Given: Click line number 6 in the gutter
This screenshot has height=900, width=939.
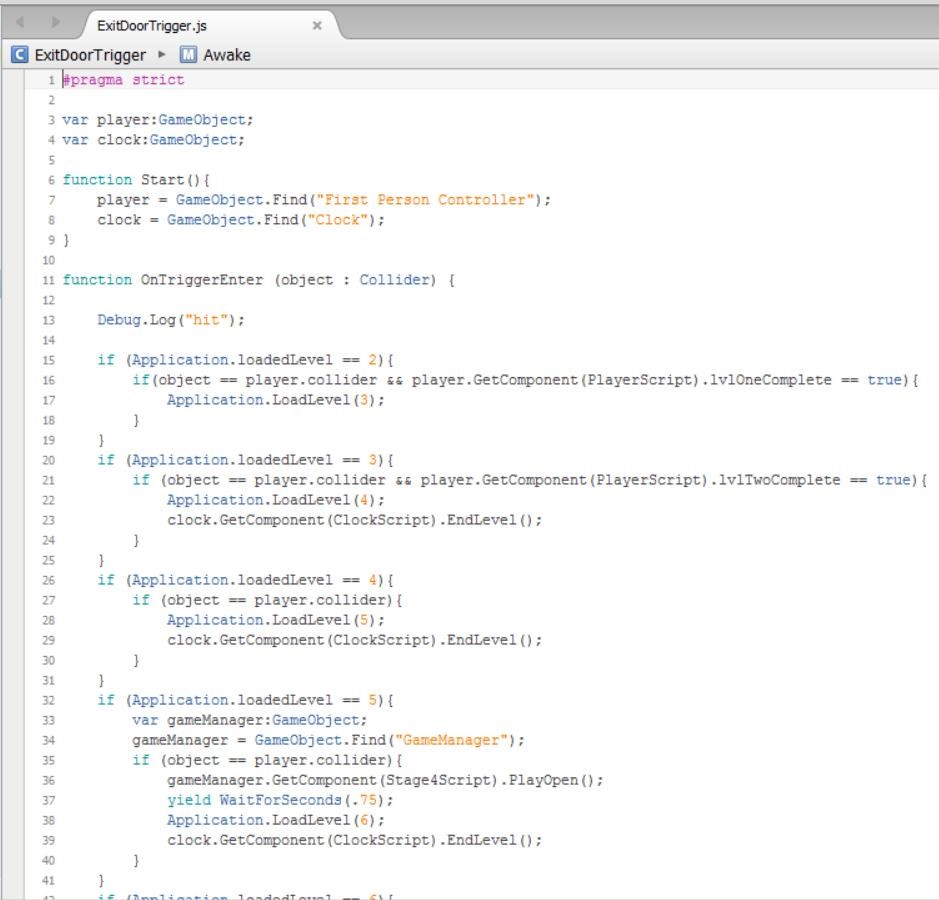Looking at the screenshot, I should pyautogui.click(x=51, y=180).
